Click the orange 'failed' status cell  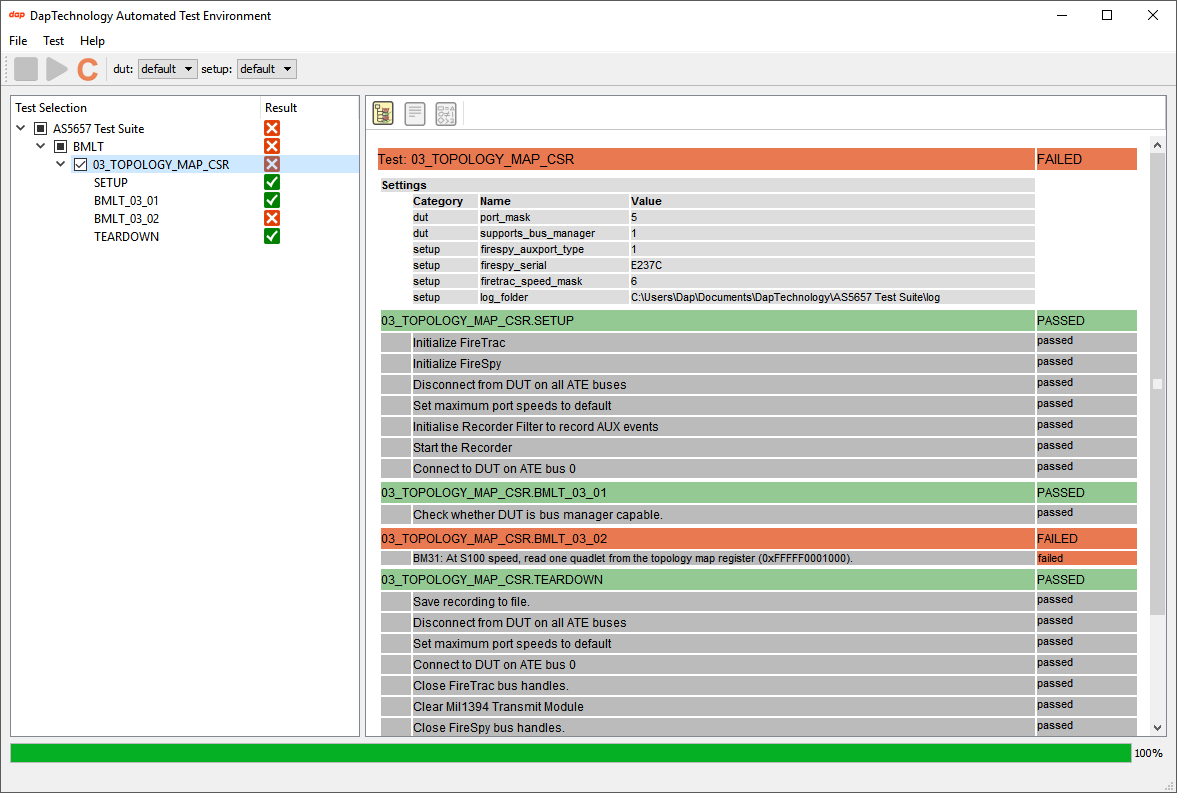point(1086,558)
